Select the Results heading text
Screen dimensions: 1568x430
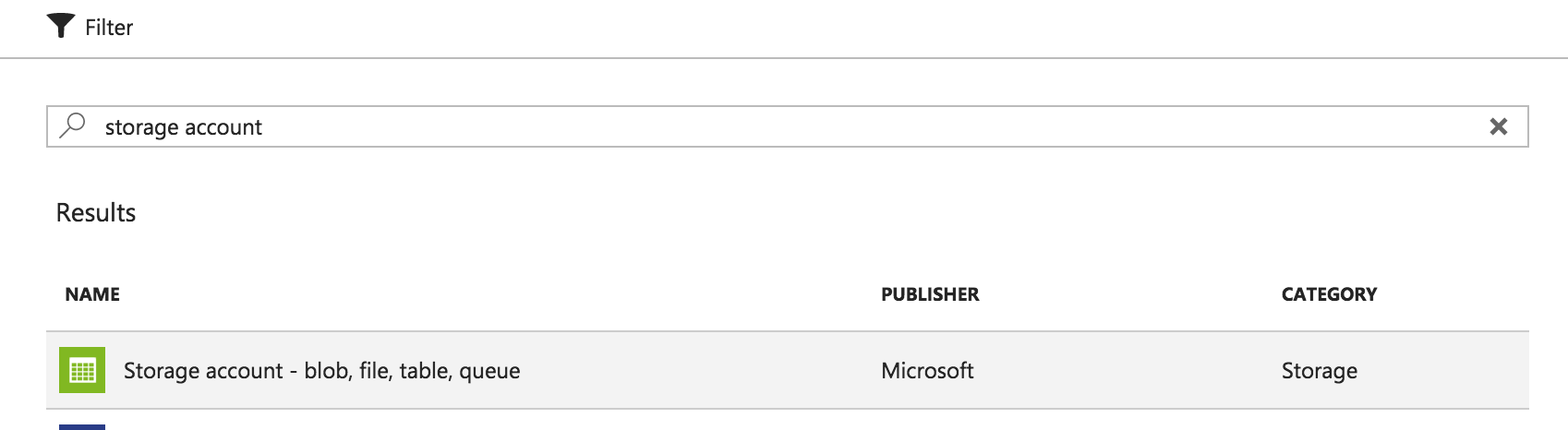click(96, 212)
